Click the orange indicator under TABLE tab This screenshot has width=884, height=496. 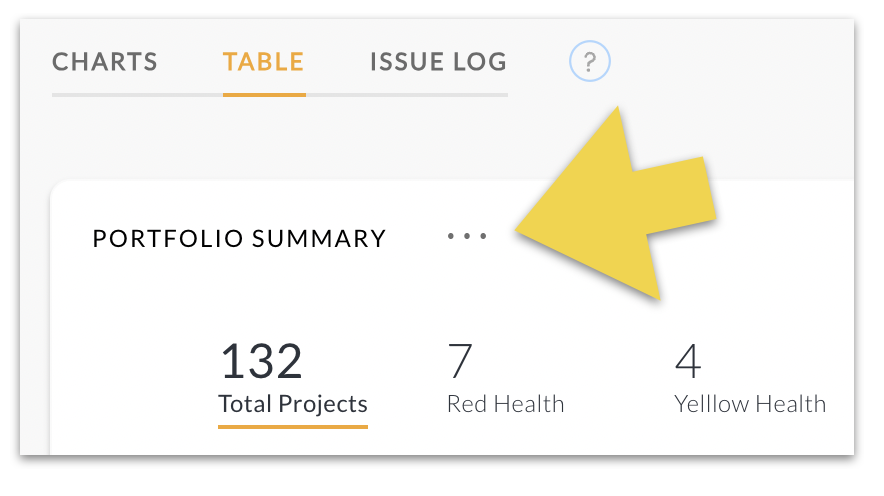[x=264, y=95]
